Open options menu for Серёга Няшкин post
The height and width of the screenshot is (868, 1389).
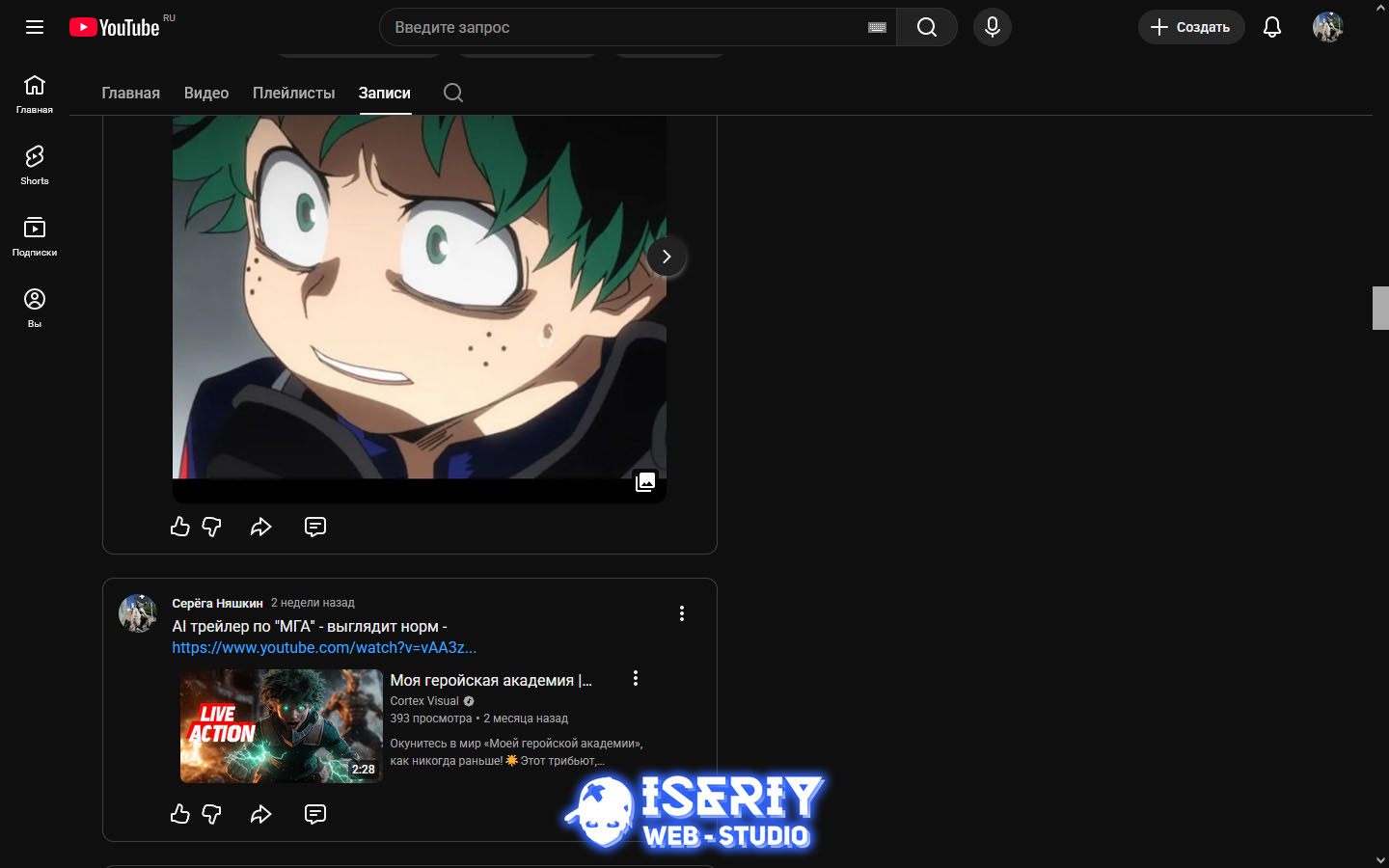click(x=681, y=613)
